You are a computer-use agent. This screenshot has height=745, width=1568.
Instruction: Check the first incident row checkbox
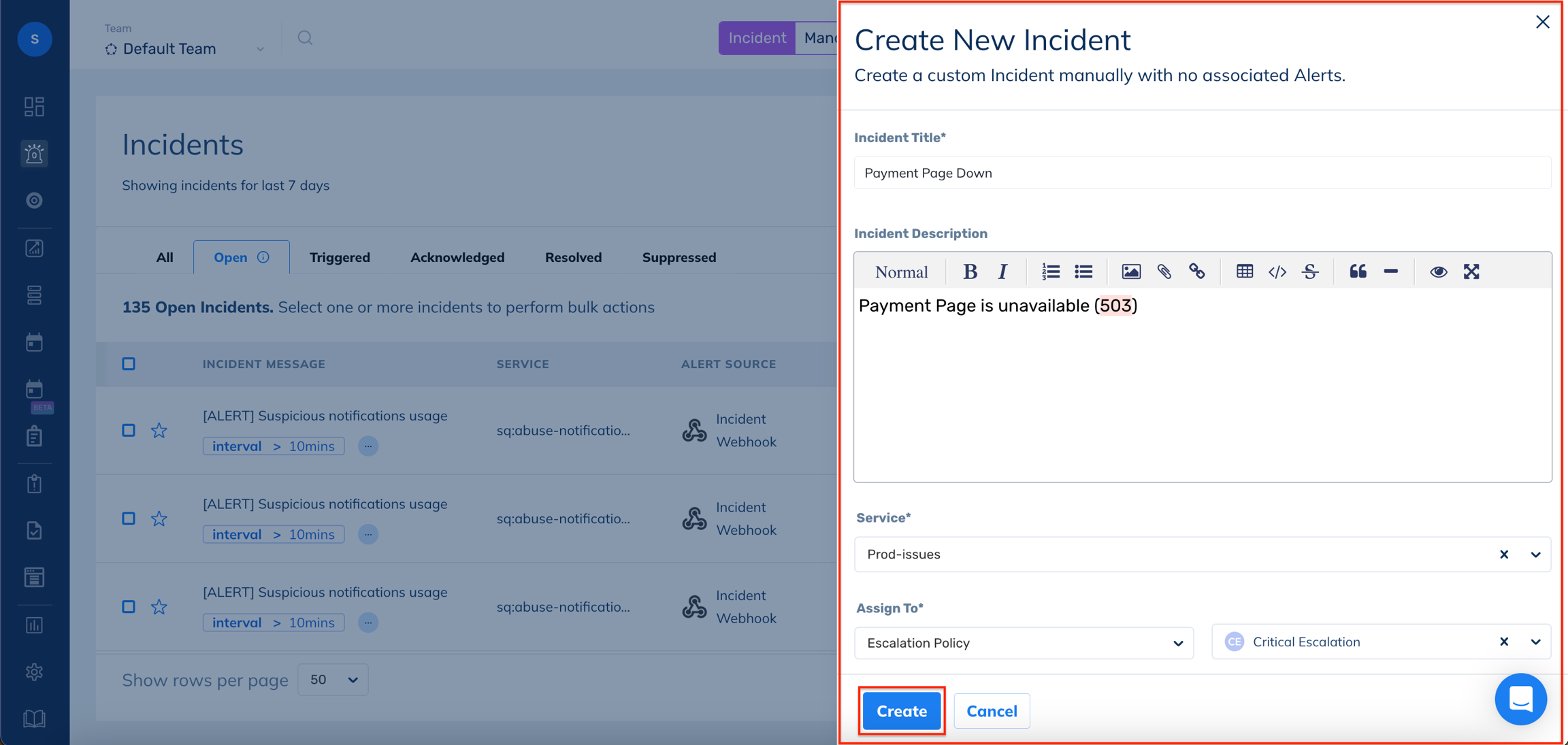click(129, 431)
